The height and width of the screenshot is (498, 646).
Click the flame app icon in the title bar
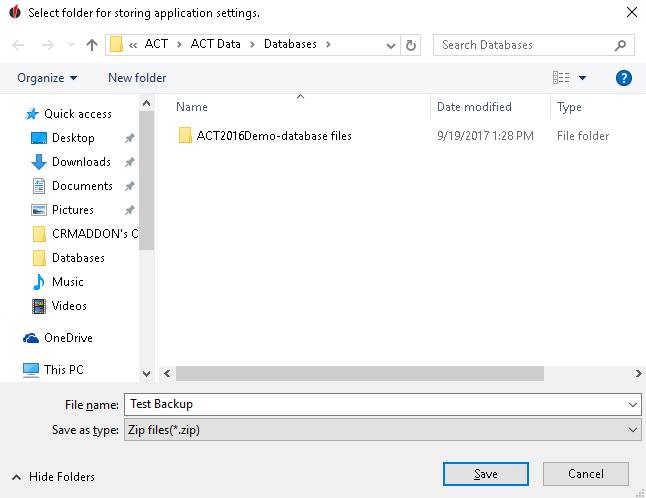[x=15, y=12]
